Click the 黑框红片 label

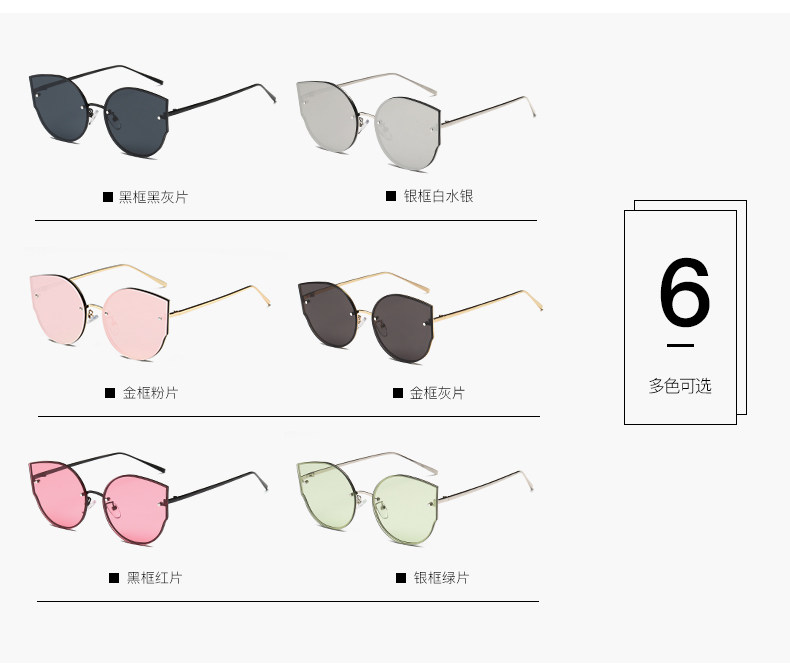pos(154,578)
